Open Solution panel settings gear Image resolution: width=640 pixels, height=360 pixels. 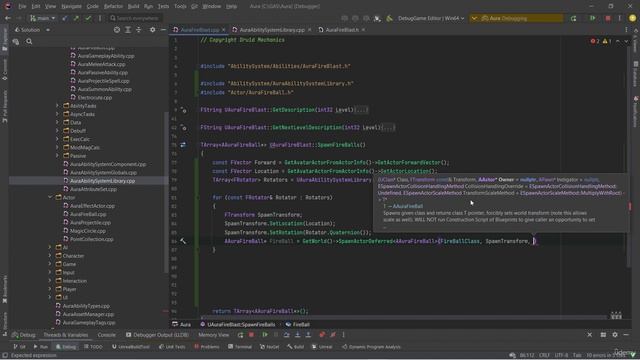click(153, 30)
